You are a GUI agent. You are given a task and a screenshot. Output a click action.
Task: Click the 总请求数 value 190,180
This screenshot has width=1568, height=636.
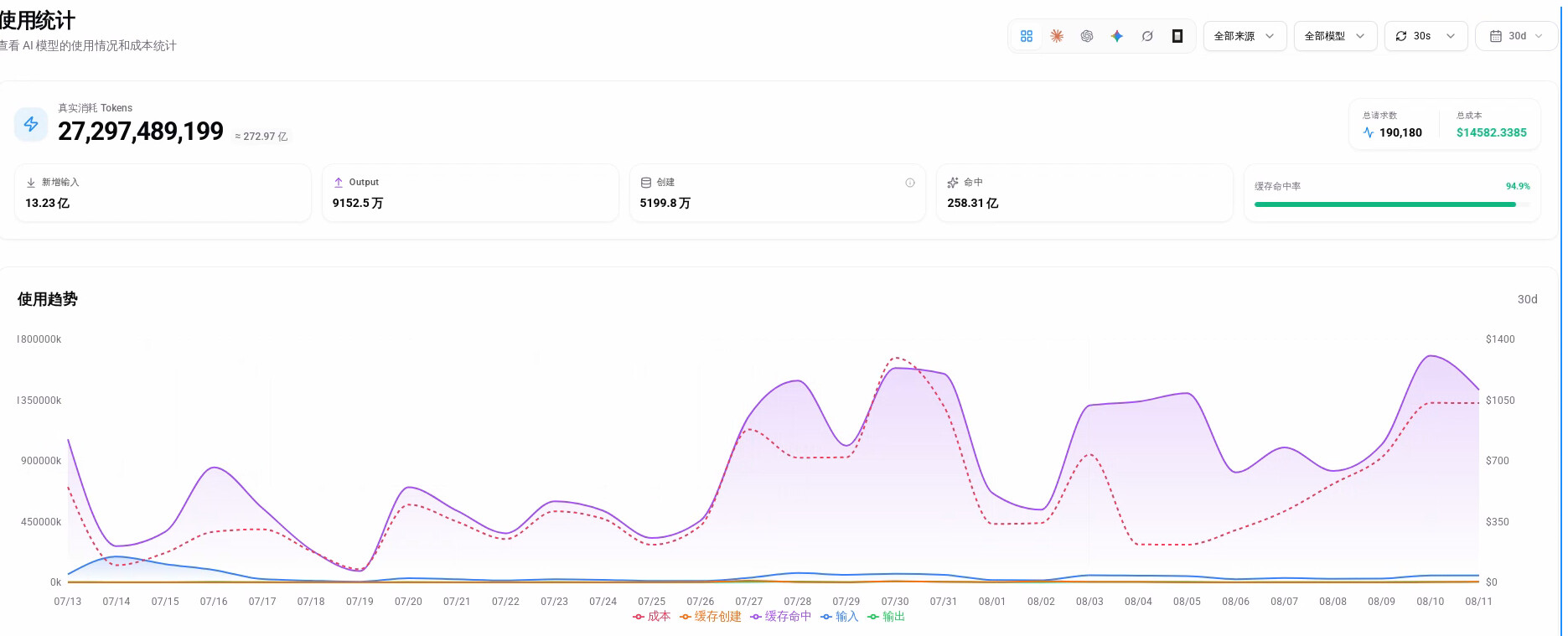(x=1400, y=132)
